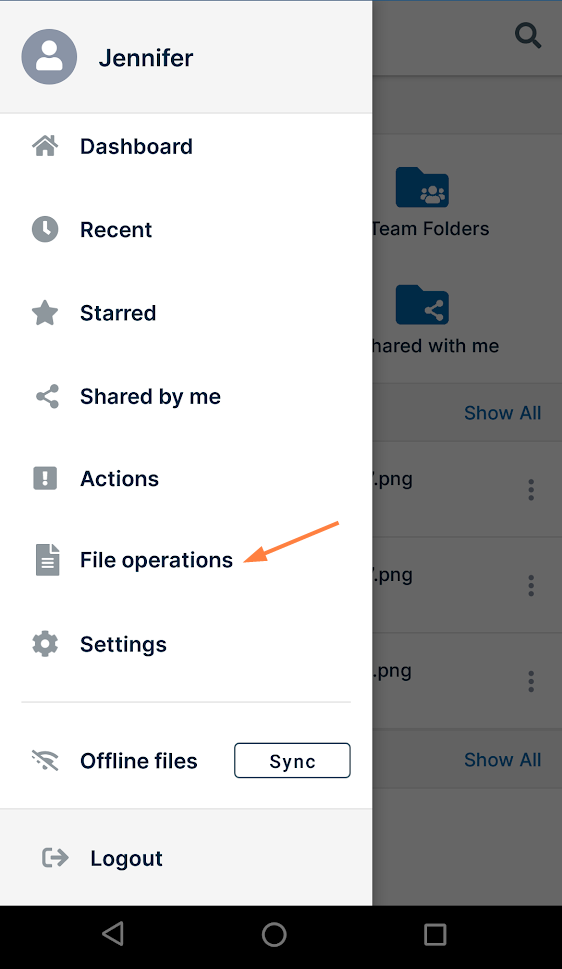Tap the Shared by me share icon
The height and width of the screenshot is (969, 562).
47,396
